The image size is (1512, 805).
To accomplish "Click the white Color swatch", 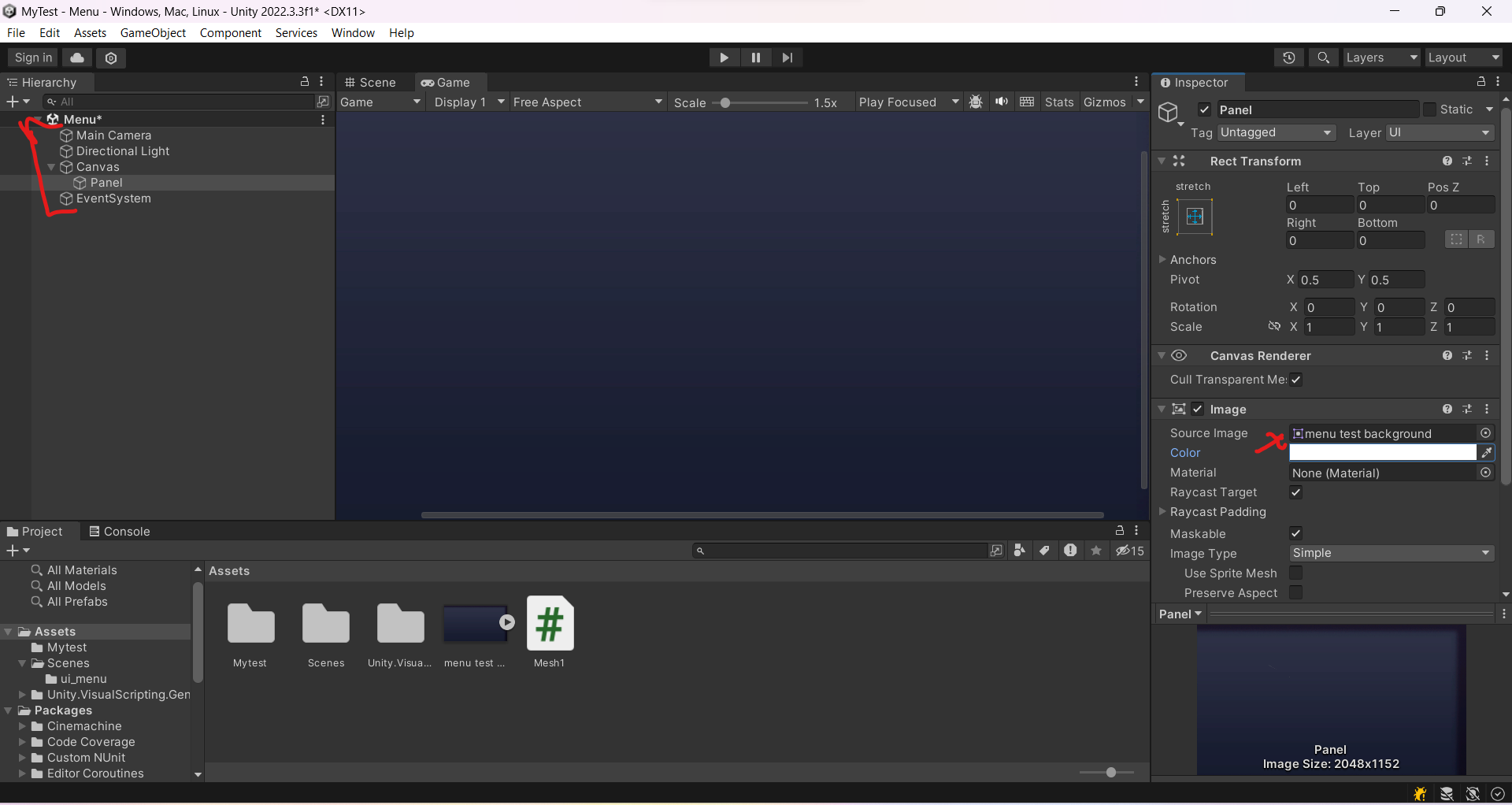I will click(x=1383, y=452).
